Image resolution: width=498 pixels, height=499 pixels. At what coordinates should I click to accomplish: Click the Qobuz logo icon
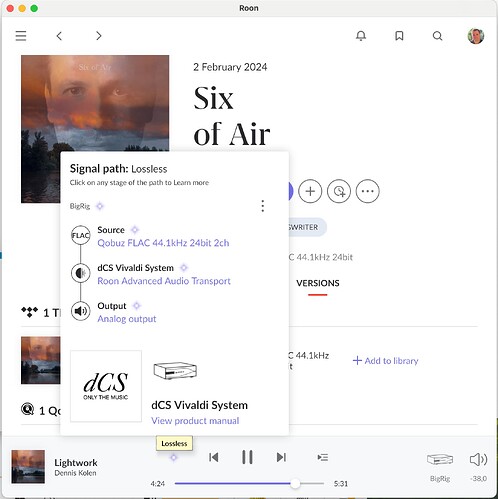point(27,409)
